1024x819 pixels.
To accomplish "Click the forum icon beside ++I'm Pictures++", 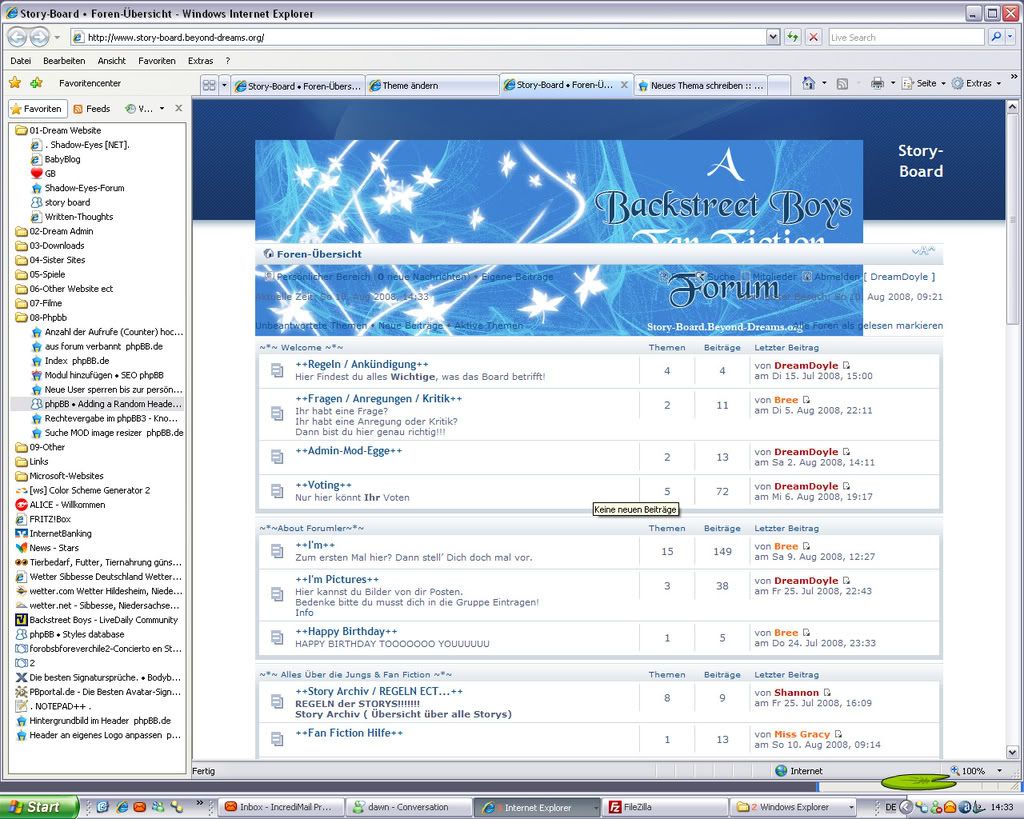I will pyautogui.click(x=277, y=594).
